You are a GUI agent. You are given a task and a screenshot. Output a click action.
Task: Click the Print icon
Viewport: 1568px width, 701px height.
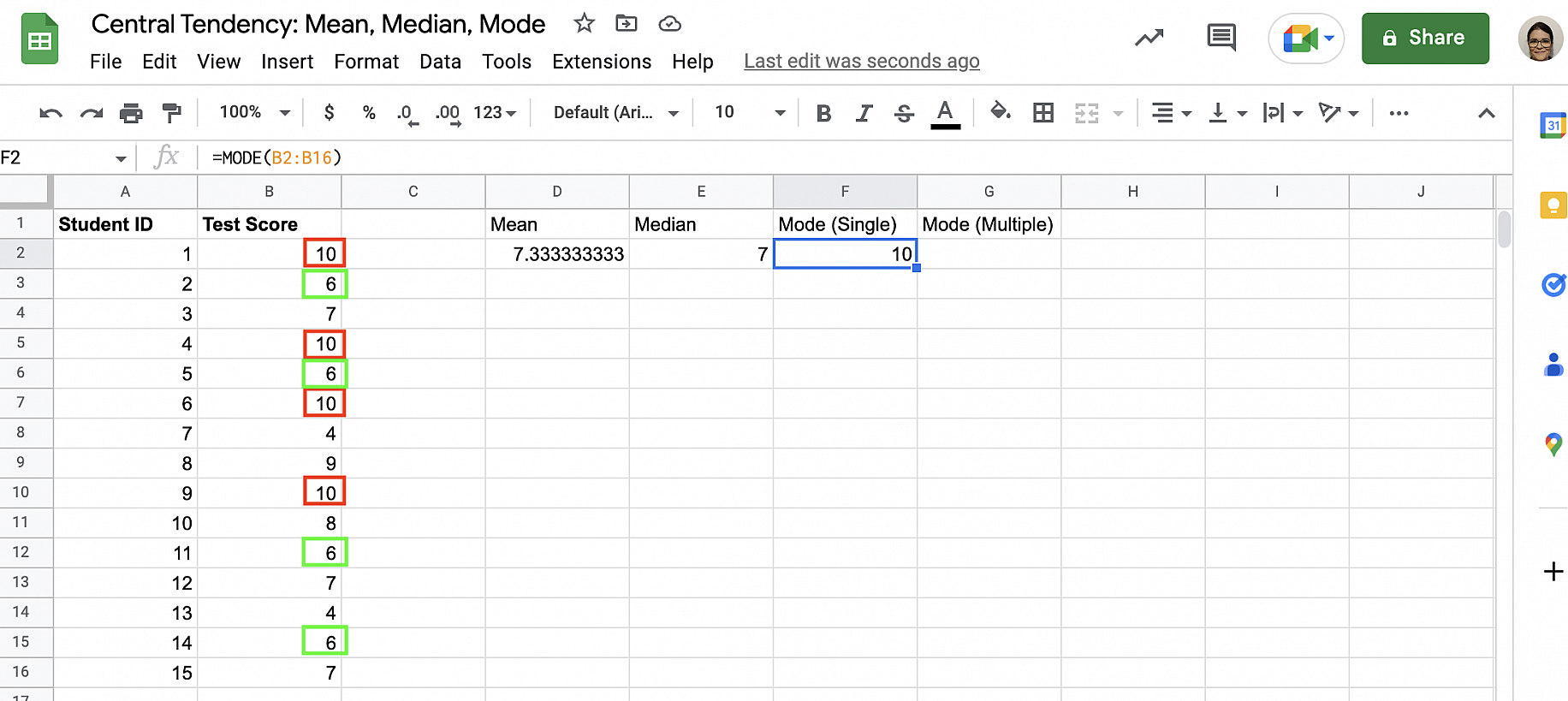[131, 113]
